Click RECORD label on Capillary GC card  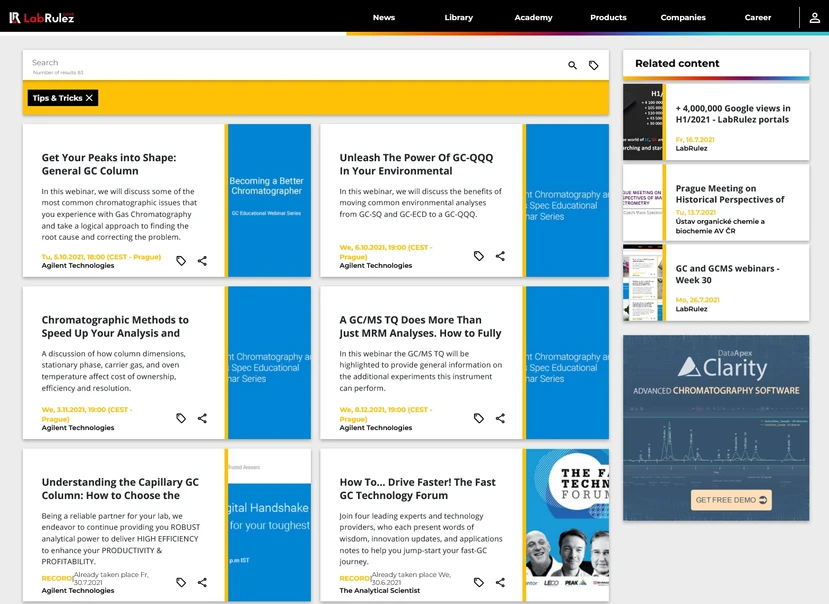pyautogui.click(x=57, y=578)
